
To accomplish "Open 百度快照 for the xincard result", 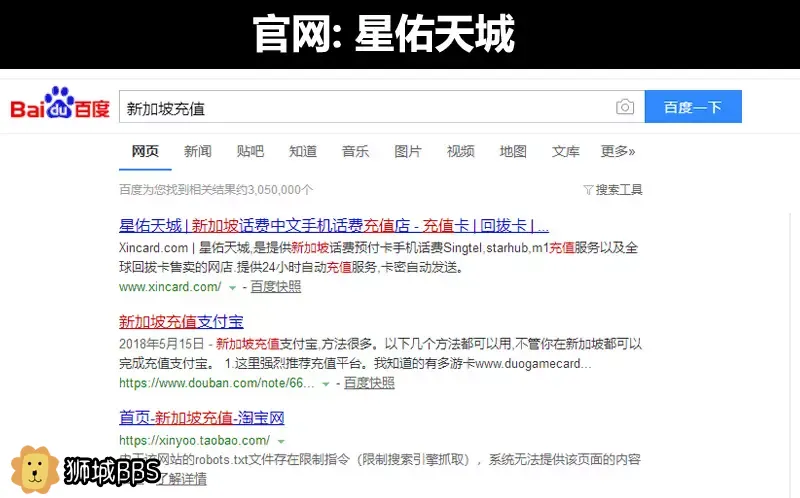I will click(x=276, y=287).
